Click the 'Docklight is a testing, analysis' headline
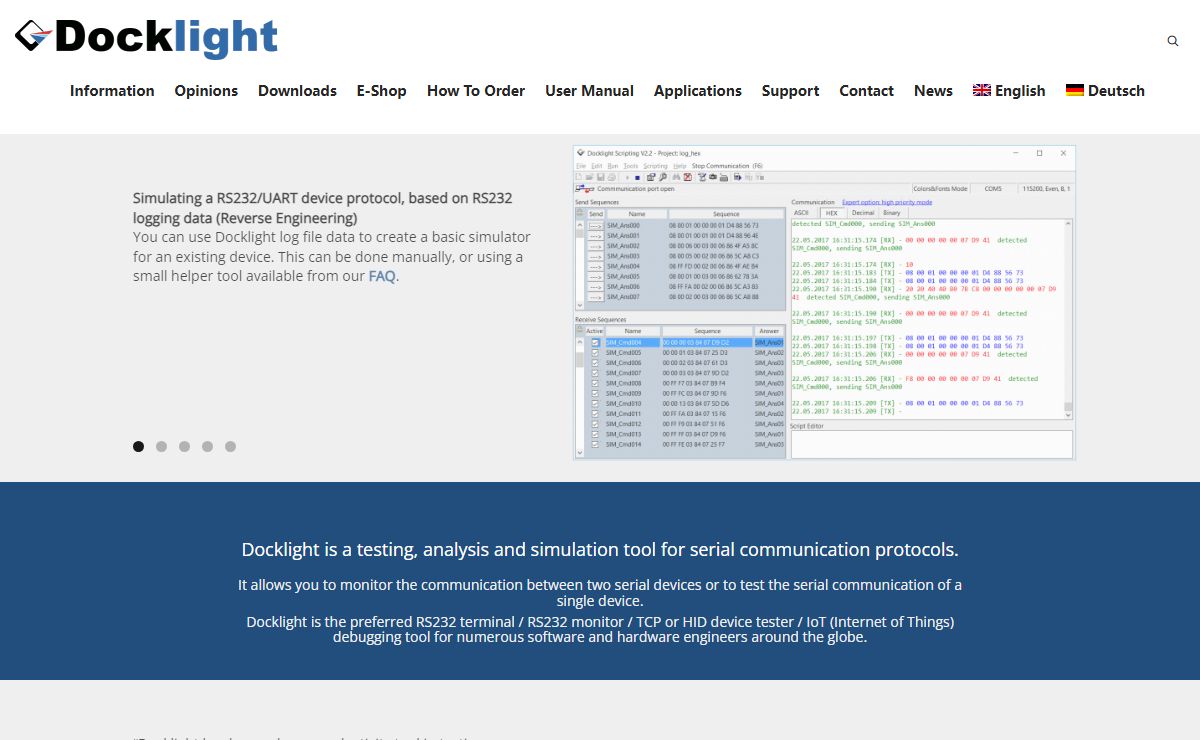 click(x=600, y=549)
